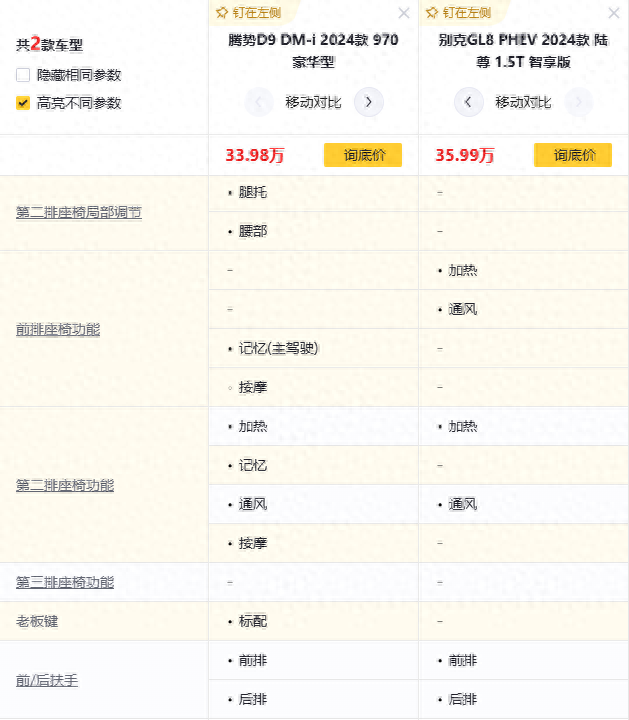Remove 别克GL8 PHEV from comparison
The width and height of the screenshot is (629, 720).
613,13
